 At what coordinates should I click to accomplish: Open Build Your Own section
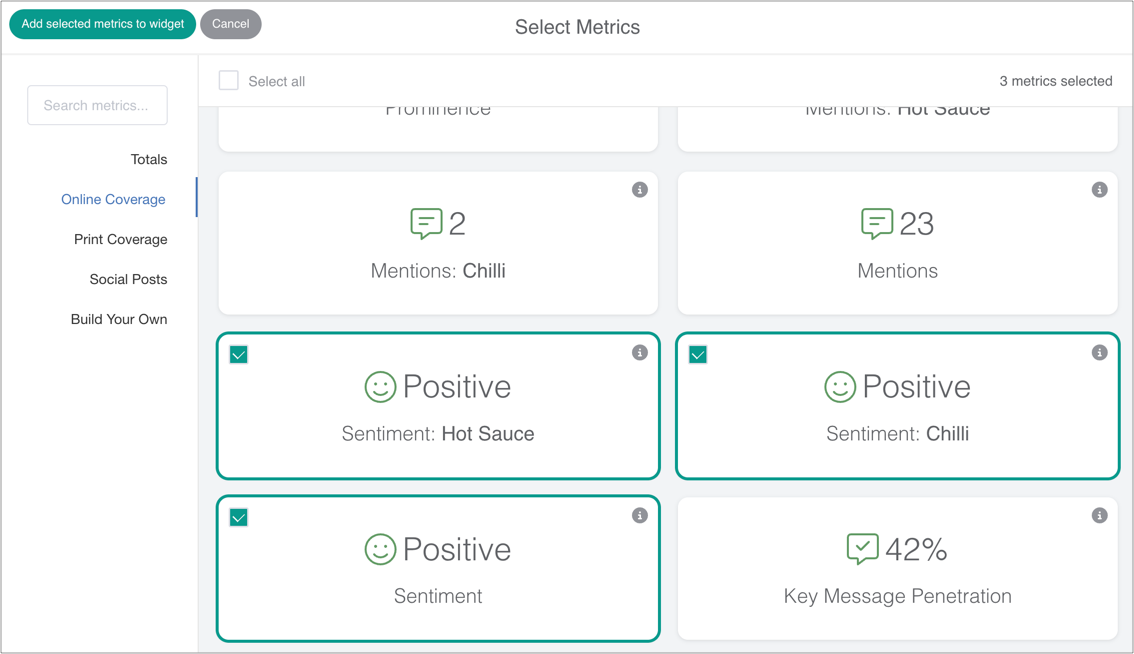[x=119, y=319]
